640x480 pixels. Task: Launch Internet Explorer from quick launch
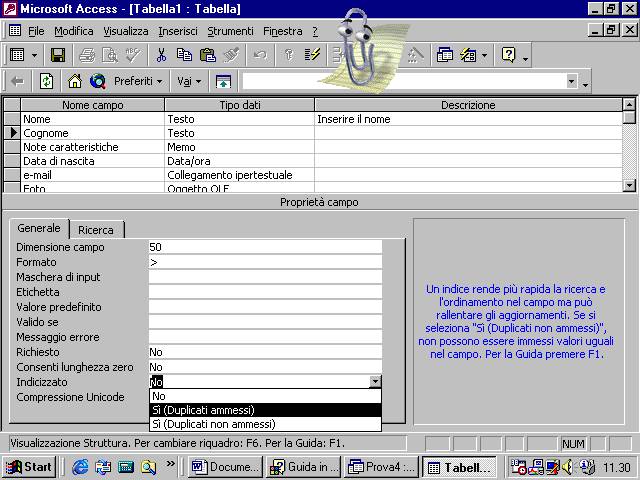80,467
